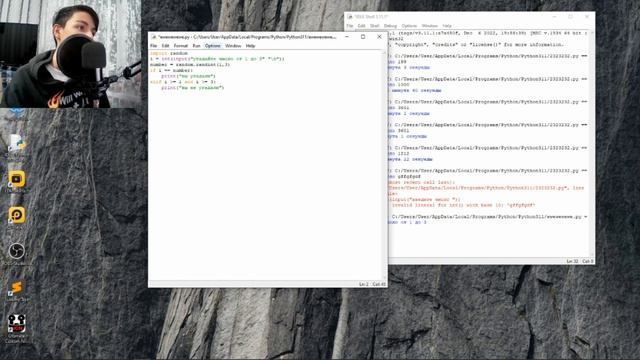Open Help menu in the editor window

pyautogui.click(x=250, y=46)
